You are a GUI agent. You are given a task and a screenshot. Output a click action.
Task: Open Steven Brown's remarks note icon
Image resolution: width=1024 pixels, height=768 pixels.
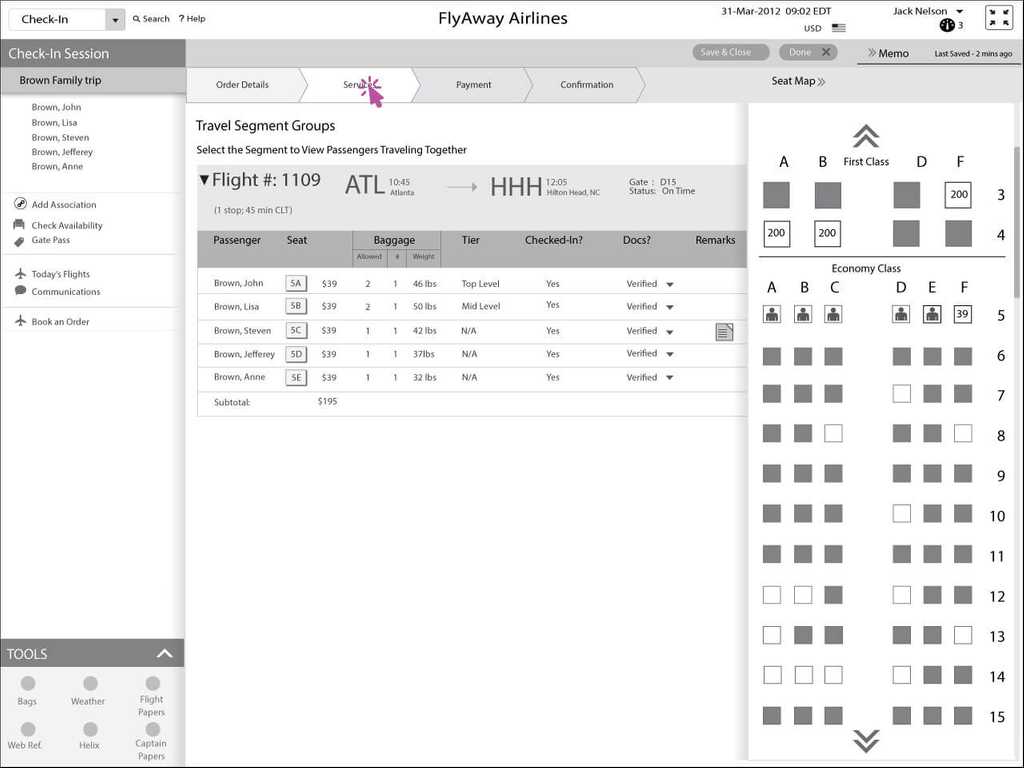[x=724, y=332]
